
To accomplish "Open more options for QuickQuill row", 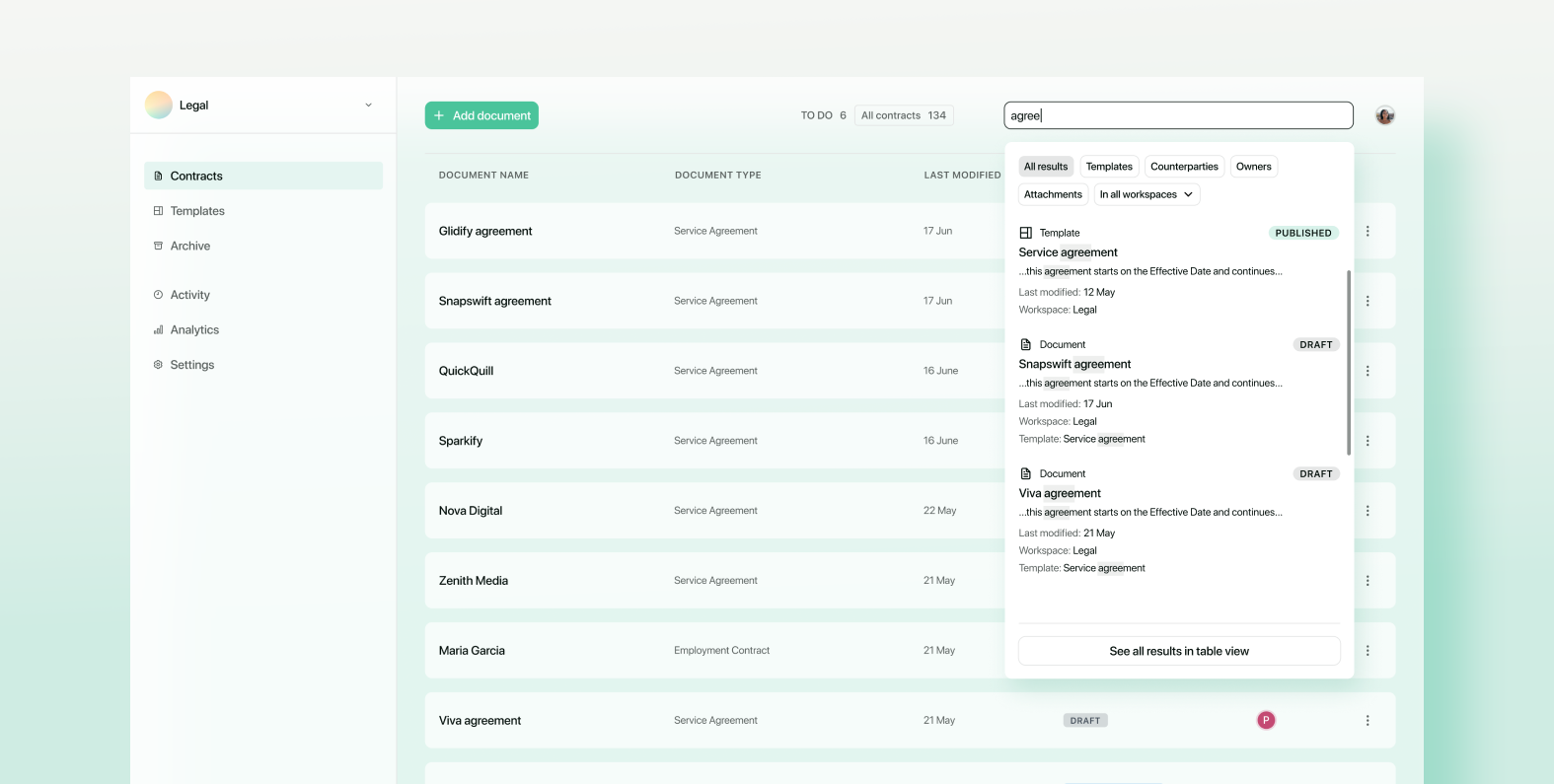I will tap(1368, 371).
